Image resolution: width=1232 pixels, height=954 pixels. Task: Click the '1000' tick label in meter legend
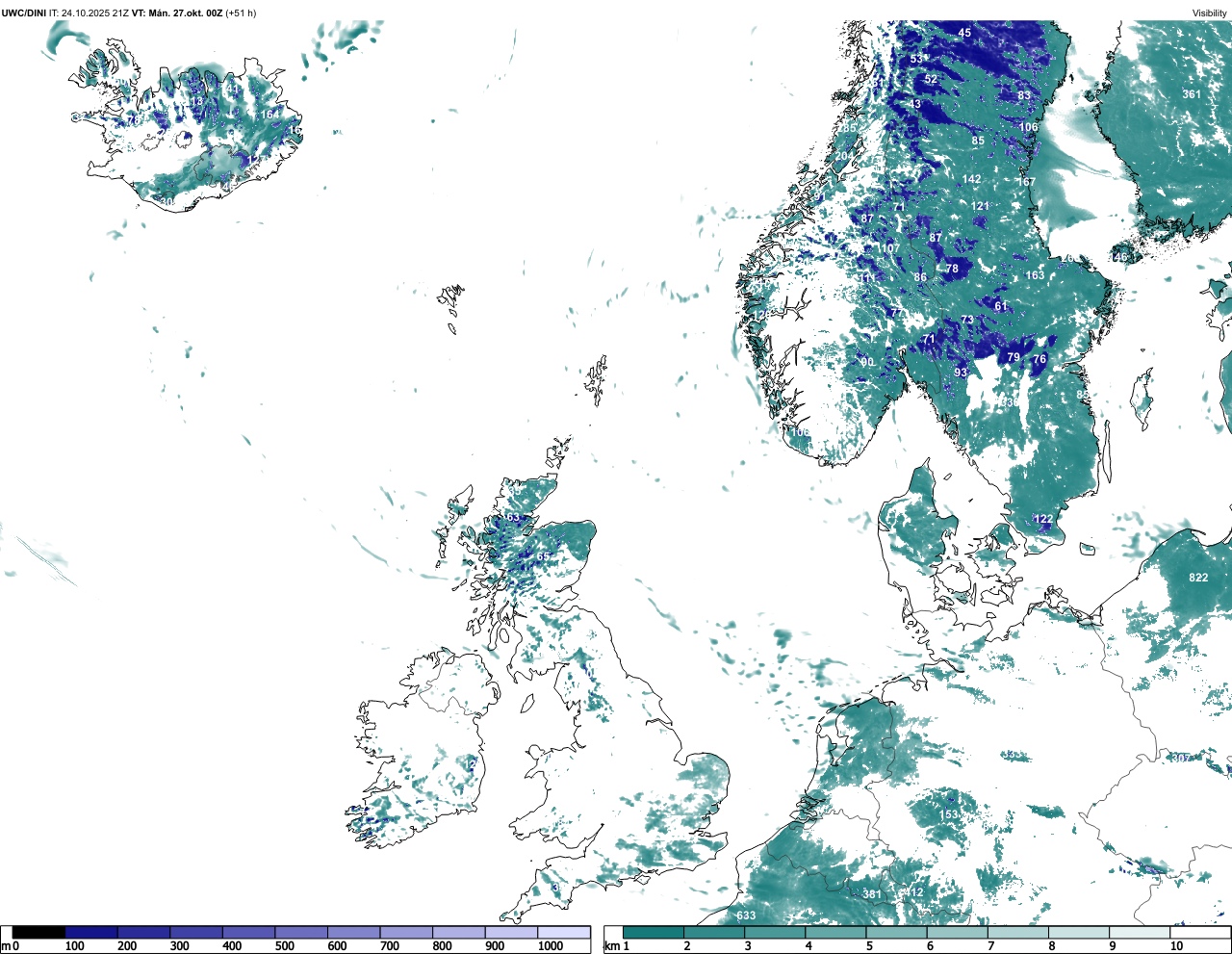point(551,946)
